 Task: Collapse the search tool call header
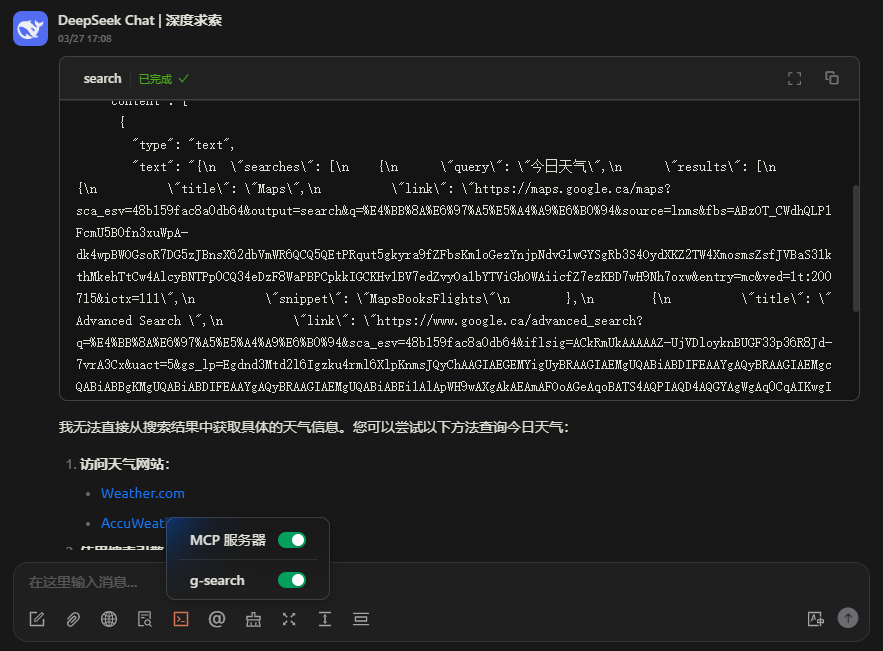459,79
